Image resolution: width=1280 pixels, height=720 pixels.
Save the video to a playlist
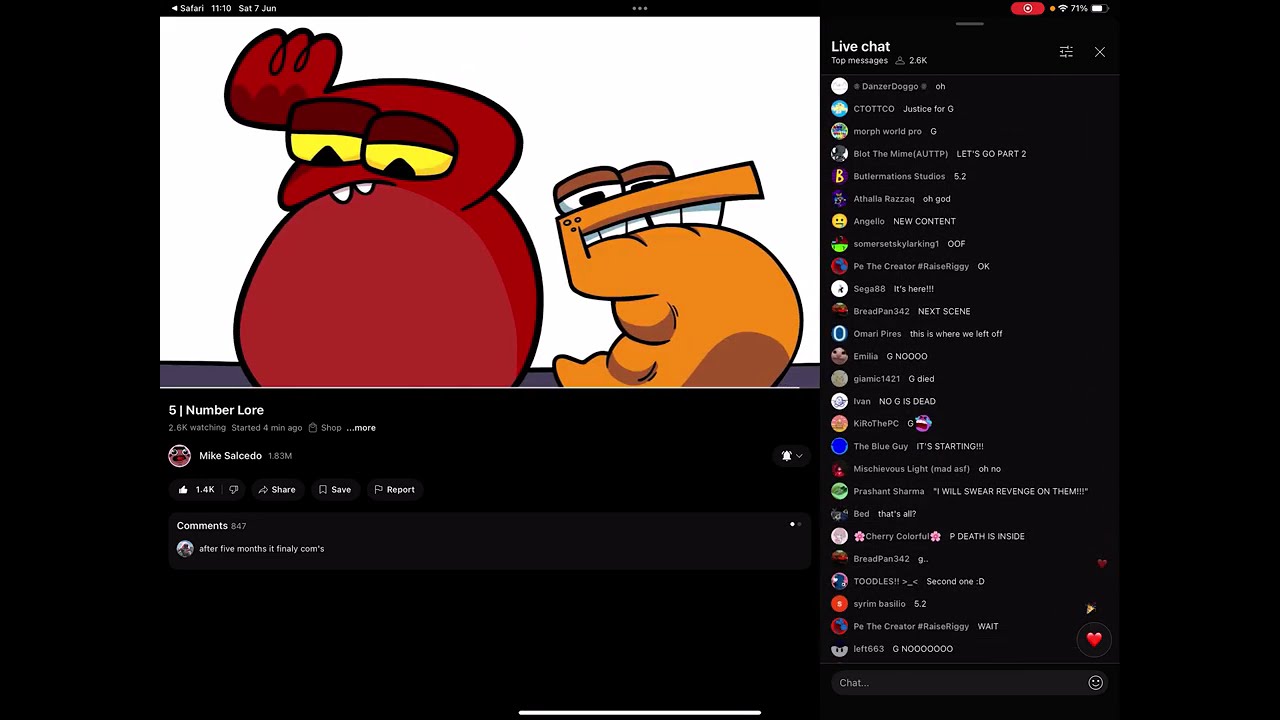[335, 490]
